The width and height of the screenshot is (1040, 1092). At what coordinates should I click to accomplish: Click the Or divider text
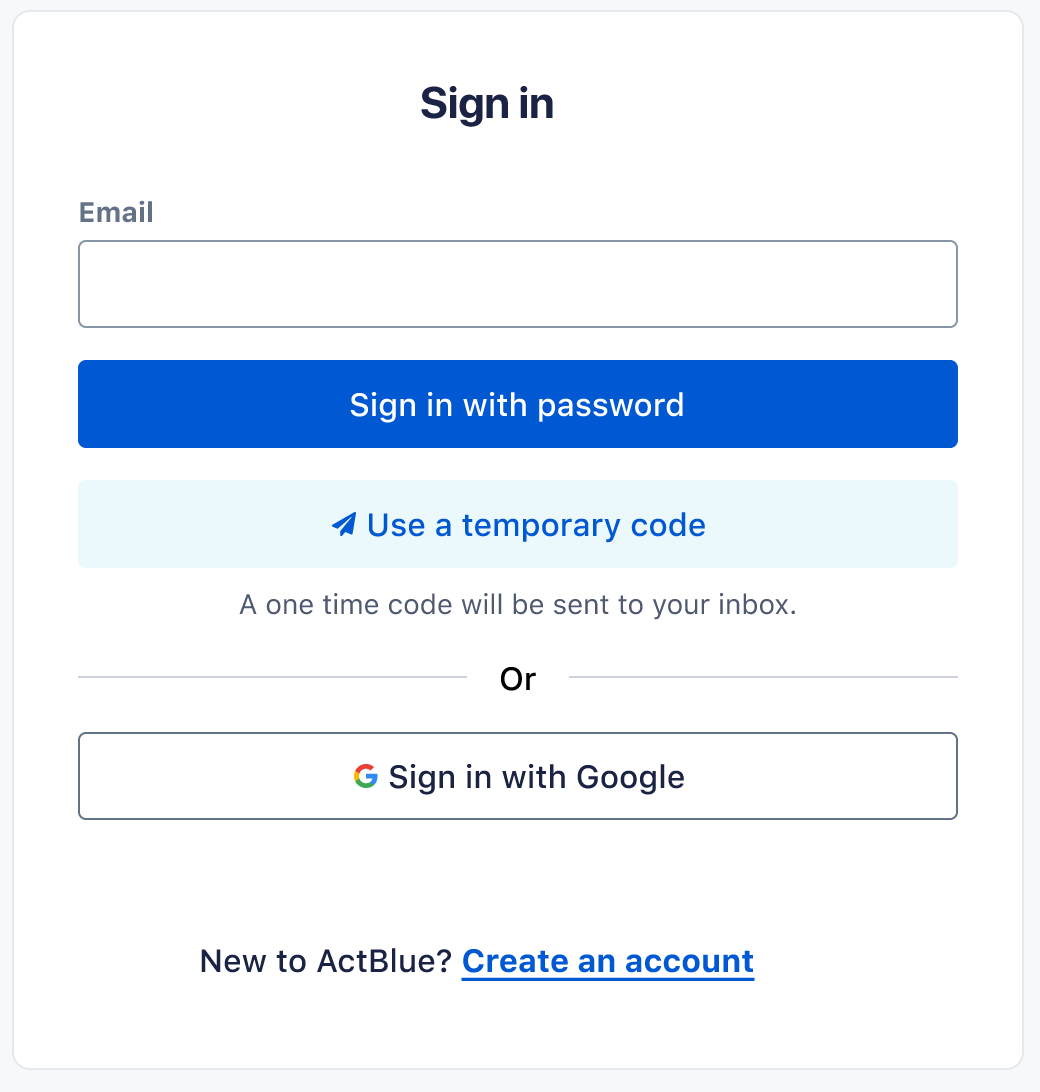(x=517, y=679)
